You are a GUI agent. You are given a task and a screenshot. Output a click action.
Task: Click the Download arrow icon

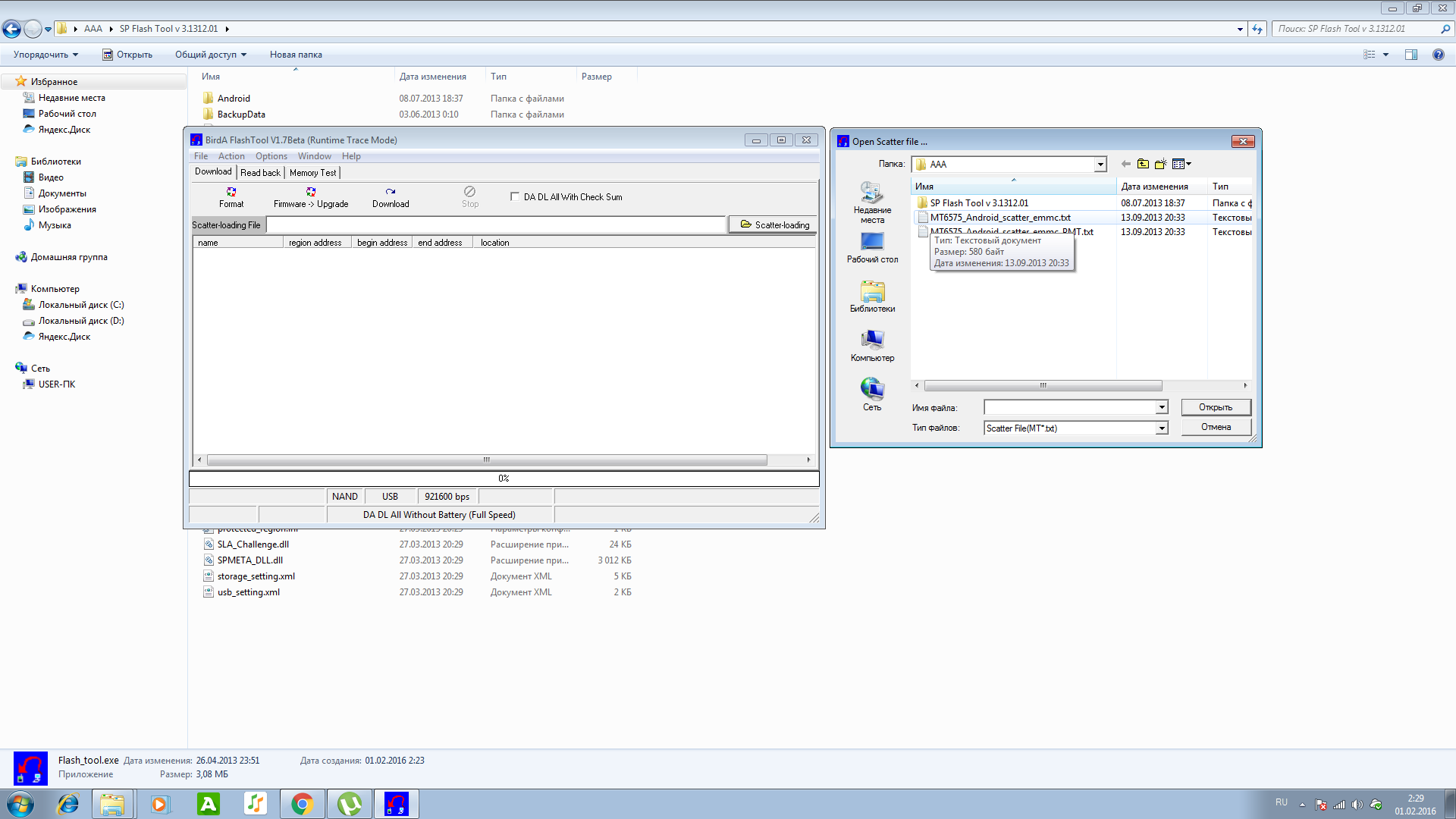coord(391,192)
